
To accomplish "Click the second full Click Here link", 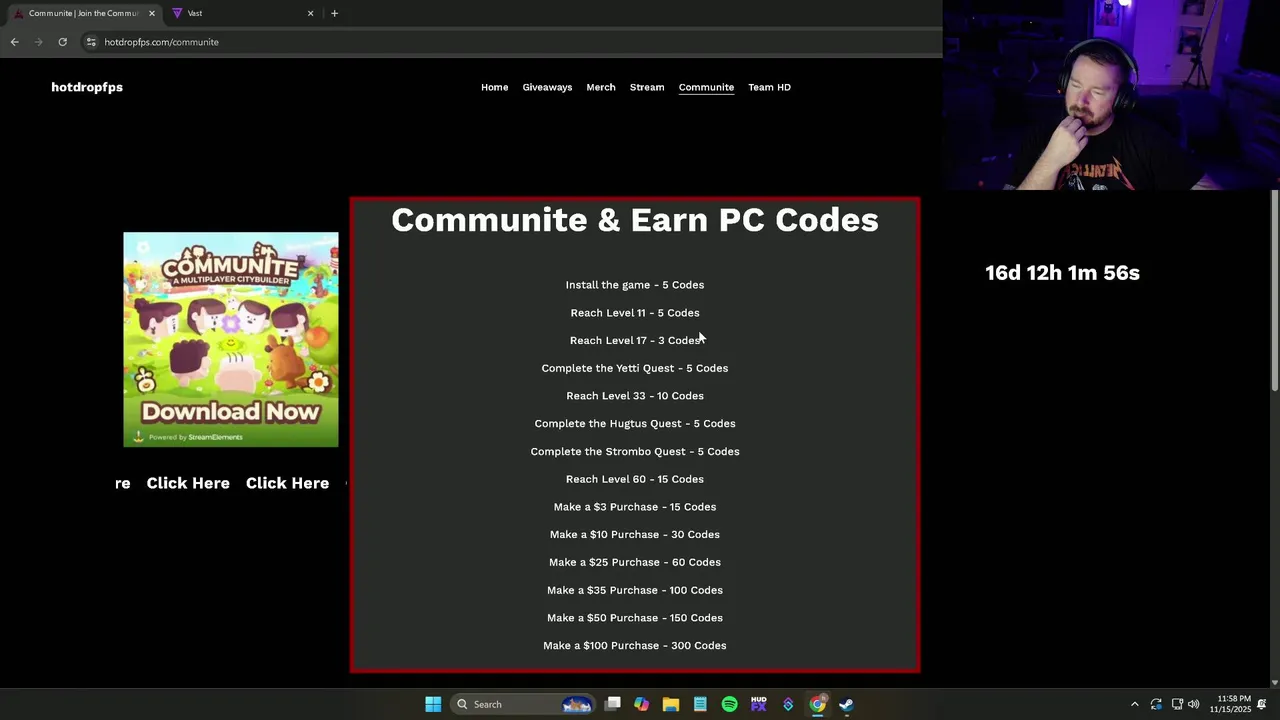I will (x=287, y=483).
